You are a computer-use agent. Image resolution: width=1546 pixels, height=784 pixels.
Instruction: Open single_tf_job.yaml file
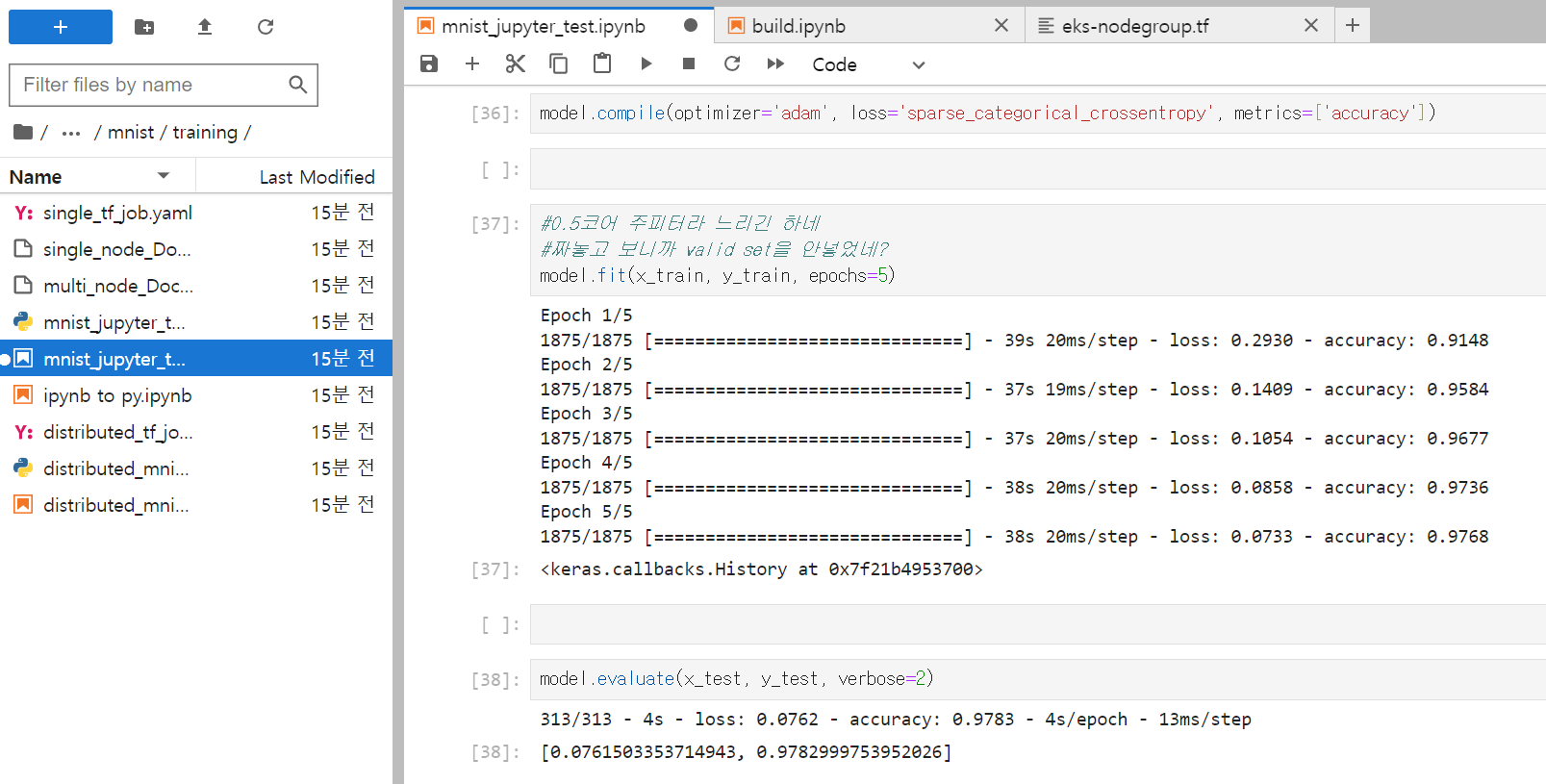click(x=196, y=213)
